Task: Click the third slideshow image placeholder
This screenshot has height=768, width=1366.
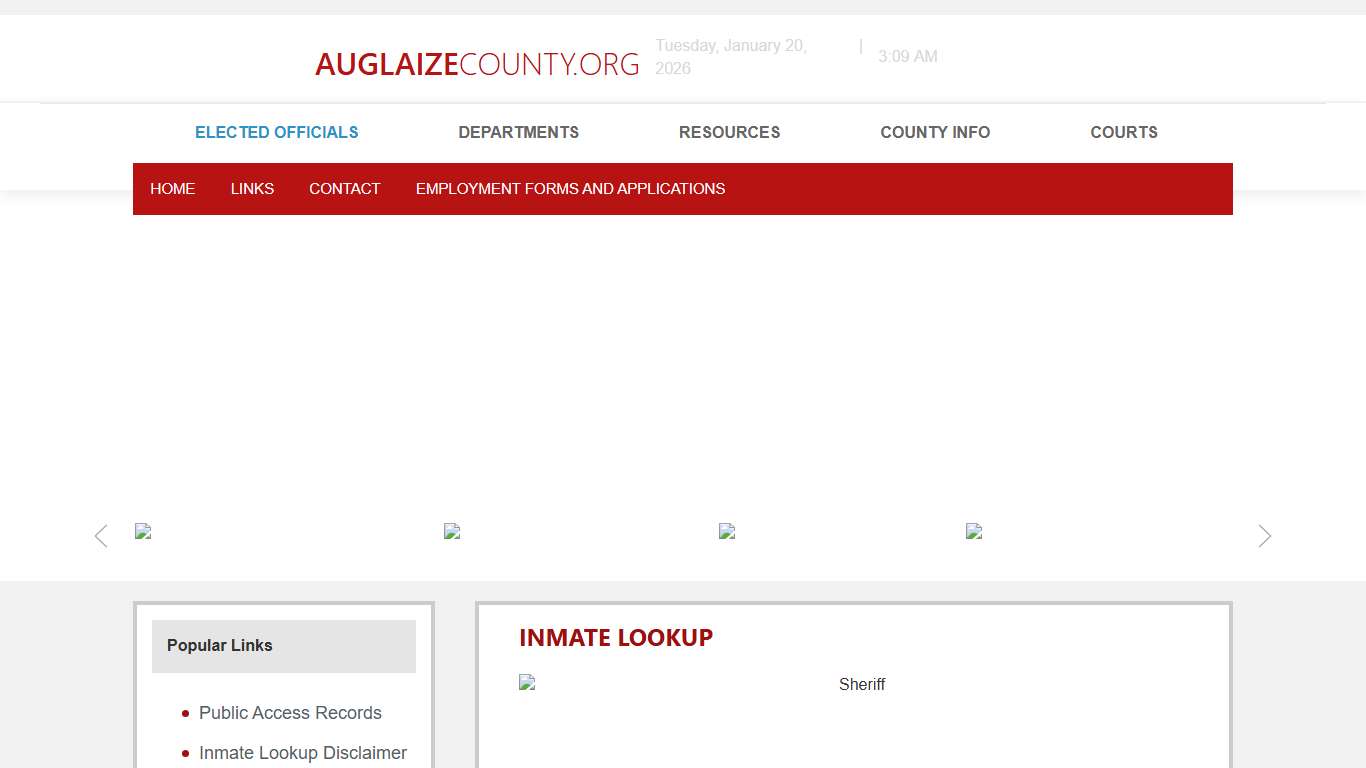Action: click(727, 531)
